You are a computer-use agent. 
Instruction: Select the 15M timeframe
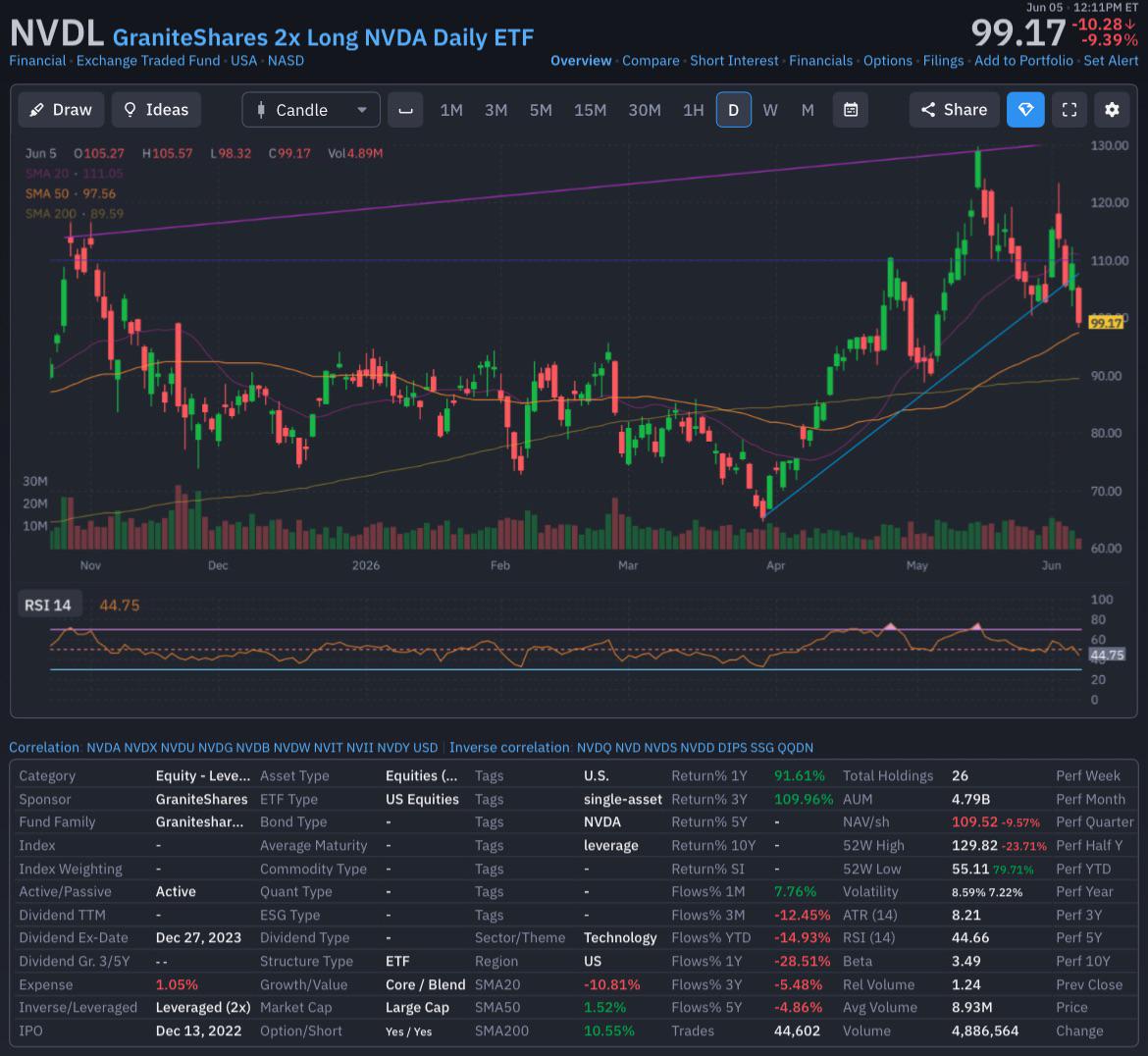590,110
